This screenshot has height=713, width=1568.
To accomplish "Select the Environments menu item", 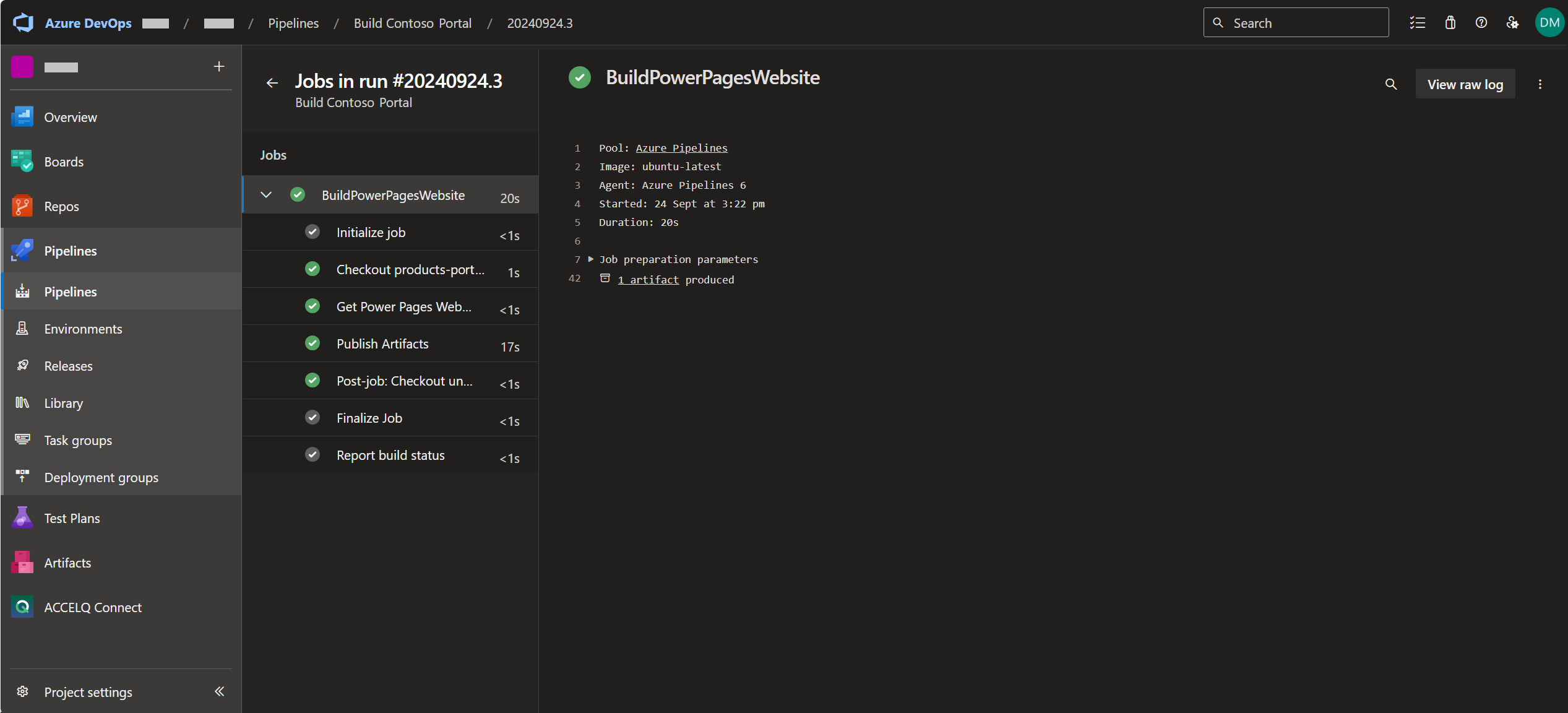I will [83, 329].
